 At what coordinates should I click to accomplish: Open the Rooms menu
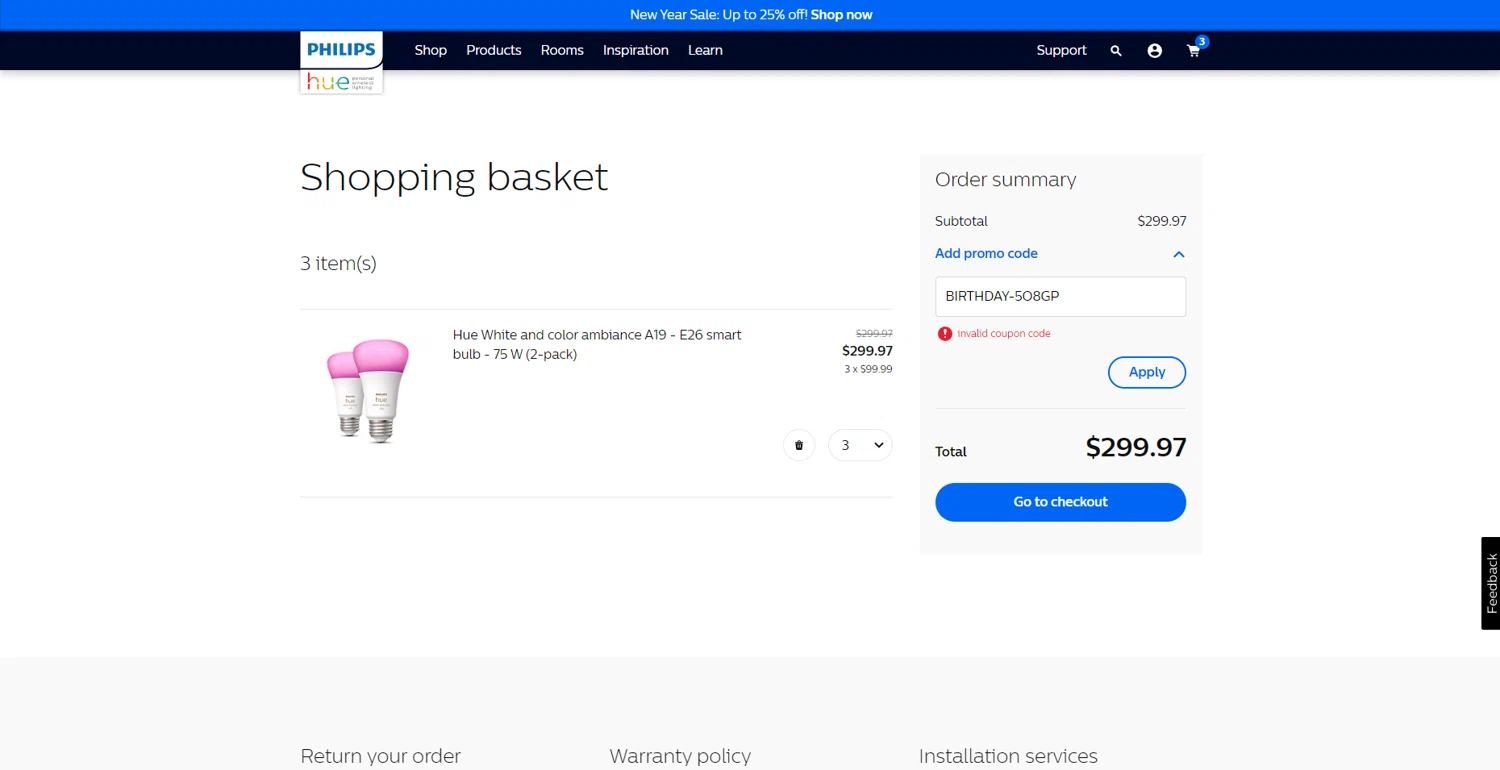pos(562,50)
